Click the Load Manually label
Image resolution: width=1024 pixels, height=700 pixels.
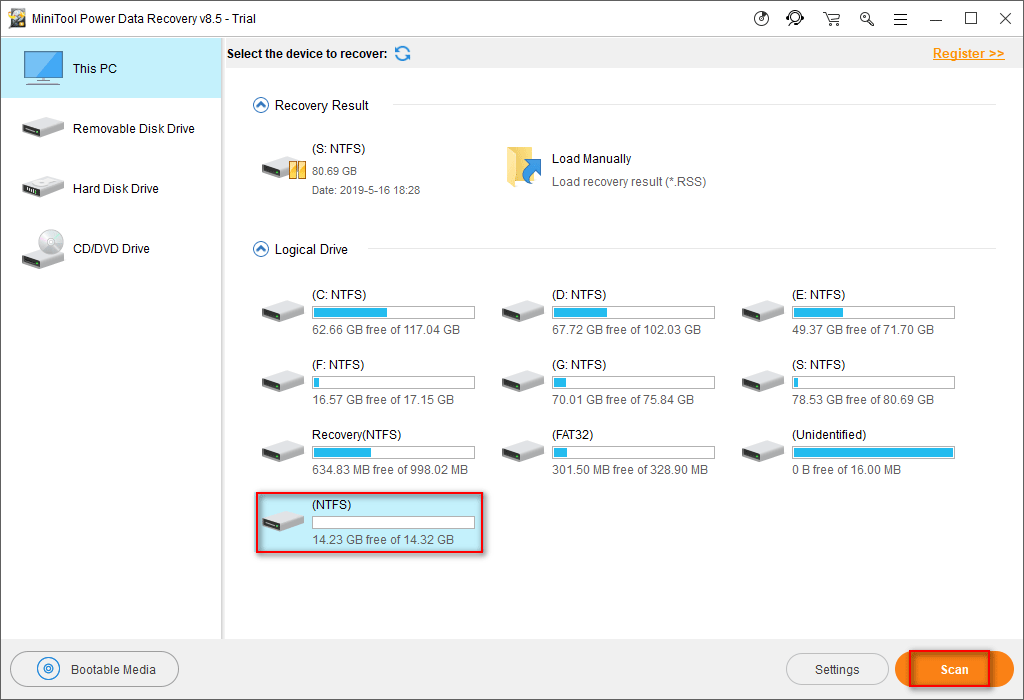[x=591, y=159]
